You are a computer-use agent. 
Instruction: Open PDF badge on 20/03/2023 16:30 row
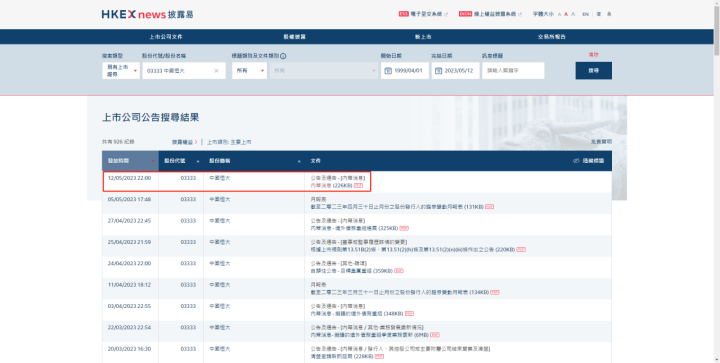pos(379,356)
